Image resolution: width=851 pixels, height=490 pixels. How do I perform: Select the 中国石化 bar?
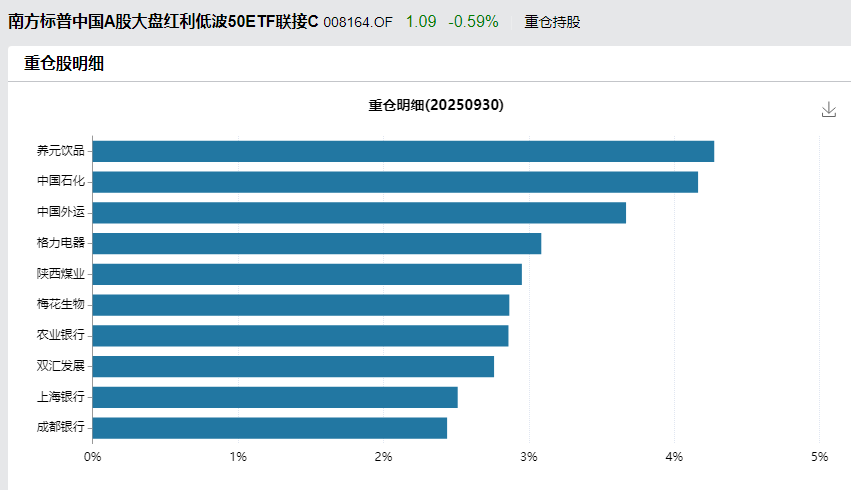click(x=395, y=182)
